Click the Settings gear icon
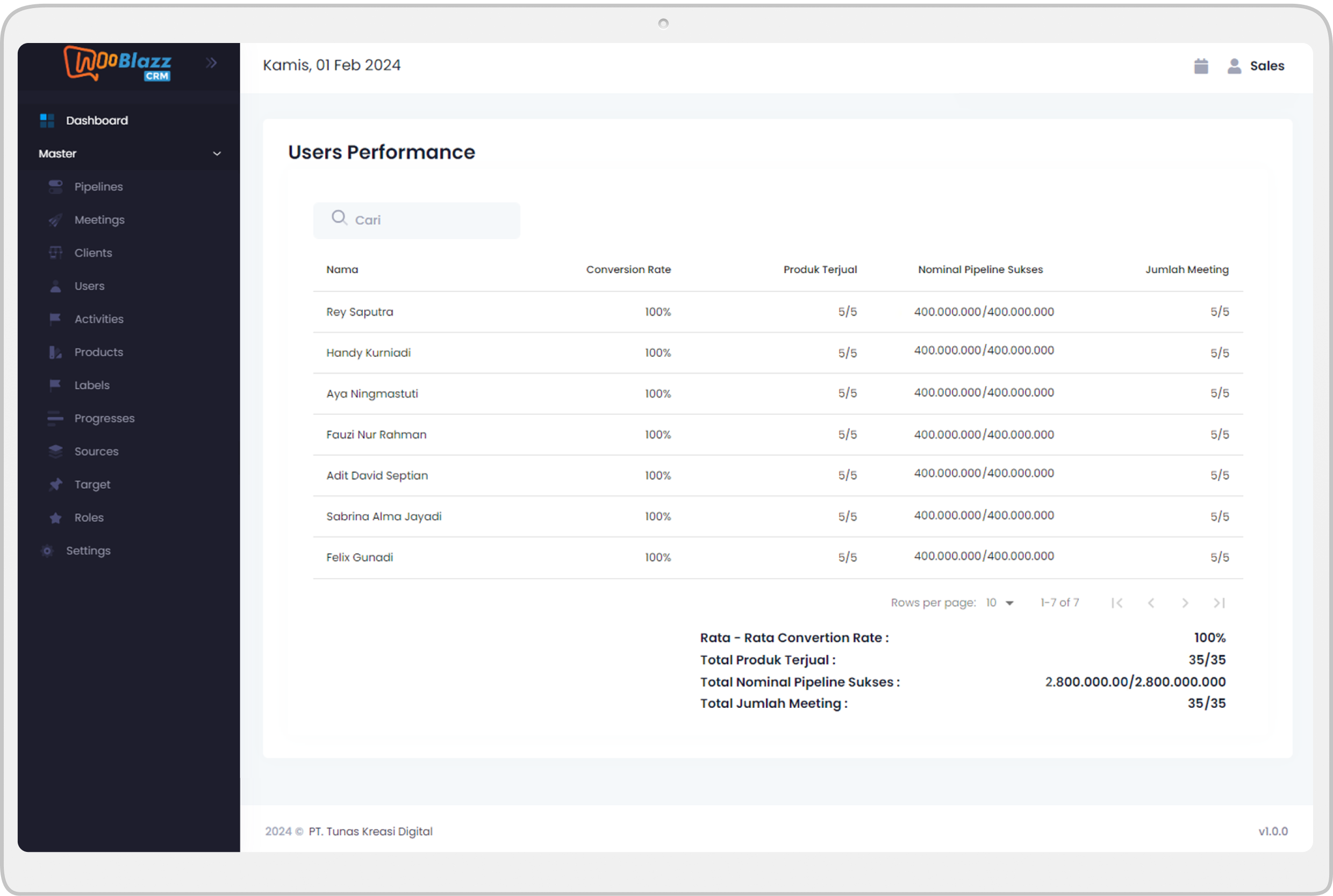This screenshot has height=896, width=1333. pyautogui.click(x=47, y=551)
